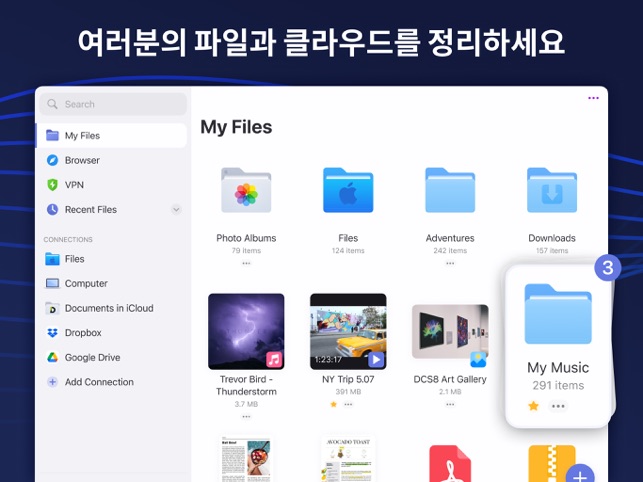Open the DCS8 Art Gallery image
The height and width of the screenshot is (482, 643).
point(450,331)
